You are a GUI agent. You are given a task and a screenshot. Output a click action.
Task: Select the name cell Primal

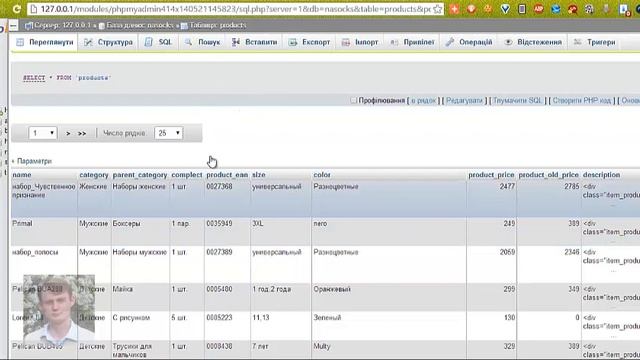click(x=22, y=224)
